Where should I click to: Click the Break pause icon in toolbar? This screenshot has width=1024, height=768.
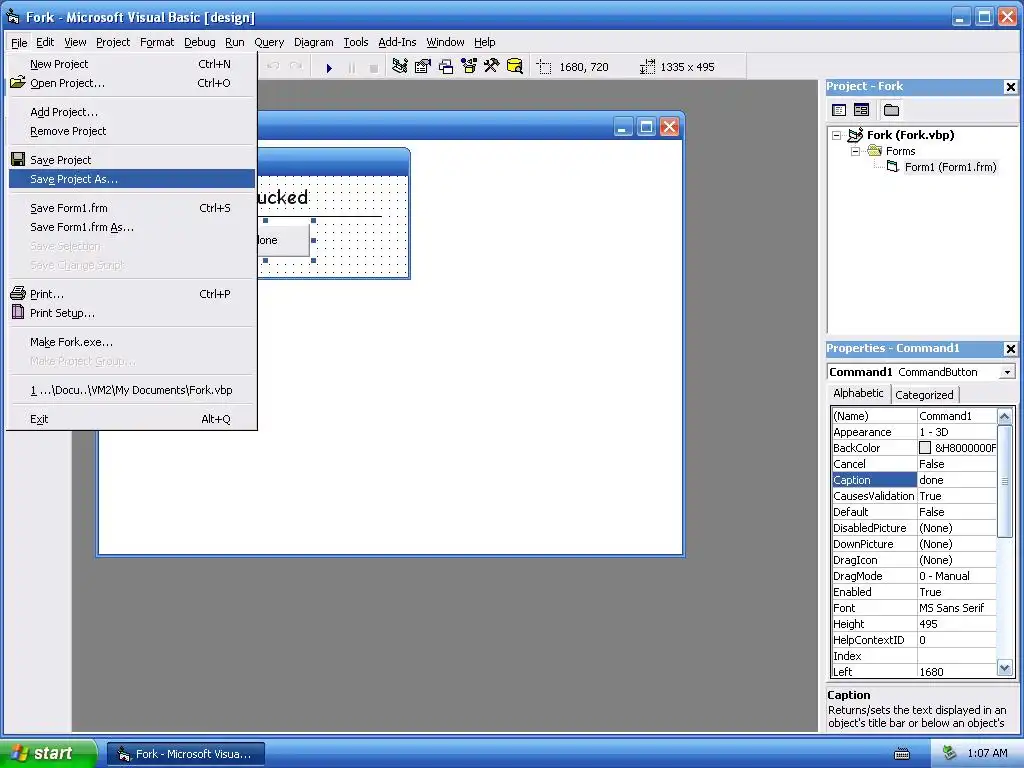tap(351, 67)
